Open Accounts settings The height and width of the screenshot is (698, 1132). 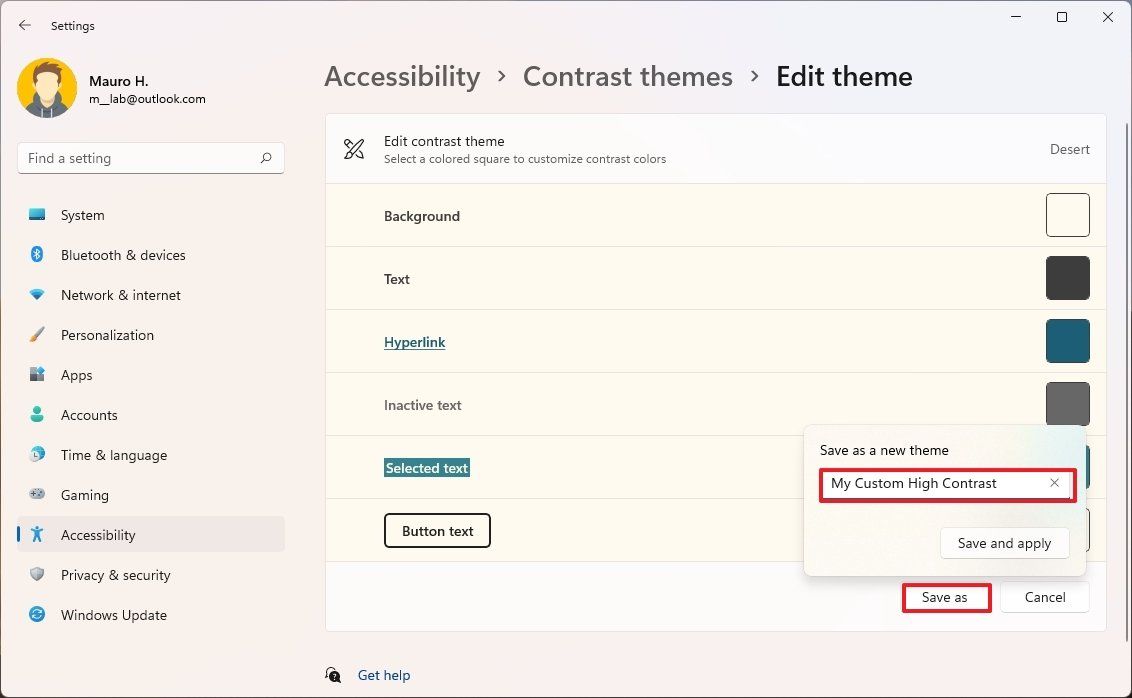90,415
